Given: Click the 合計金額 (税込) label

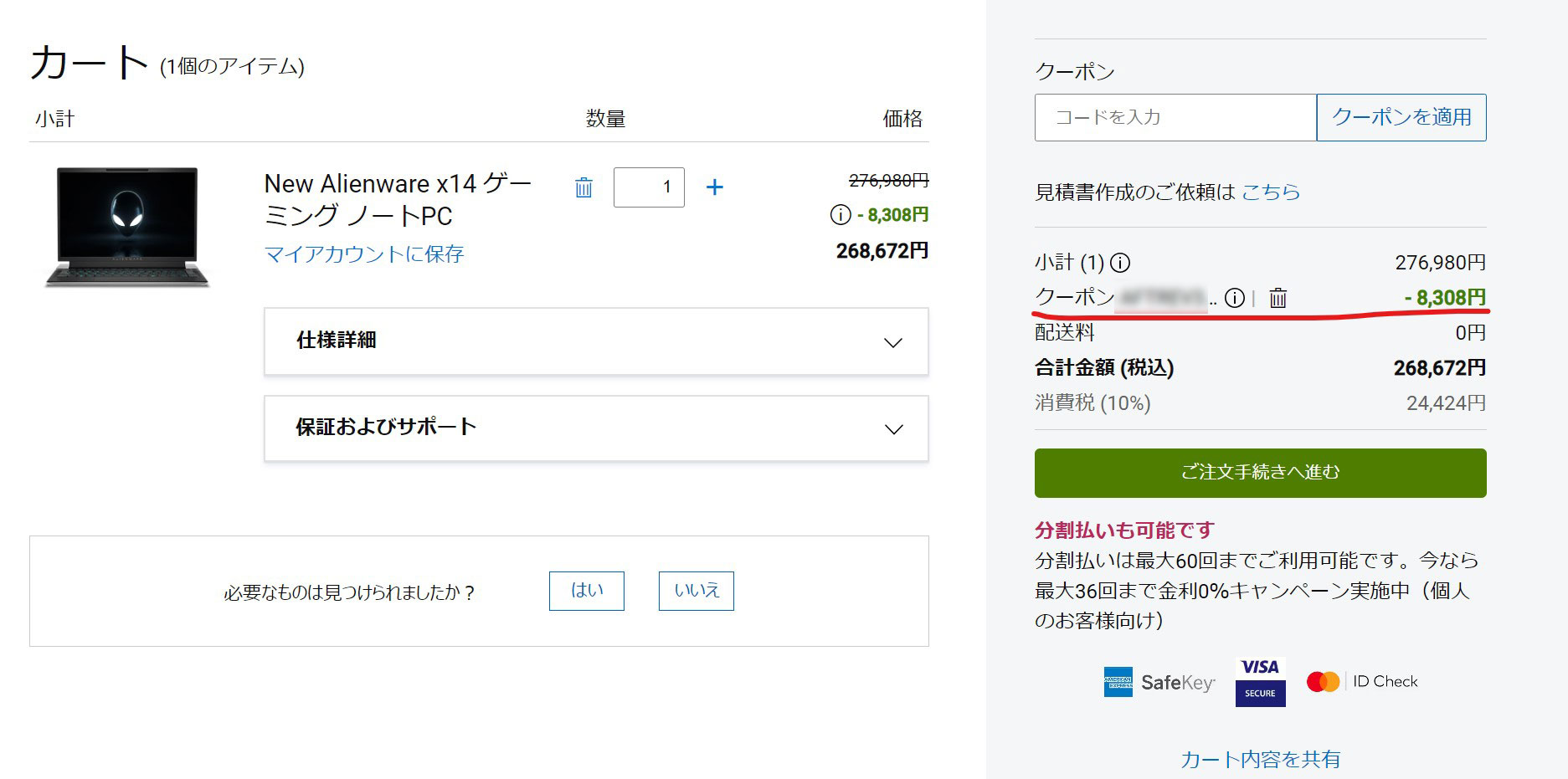Looking at the screenshot, I should point(1104,367).
